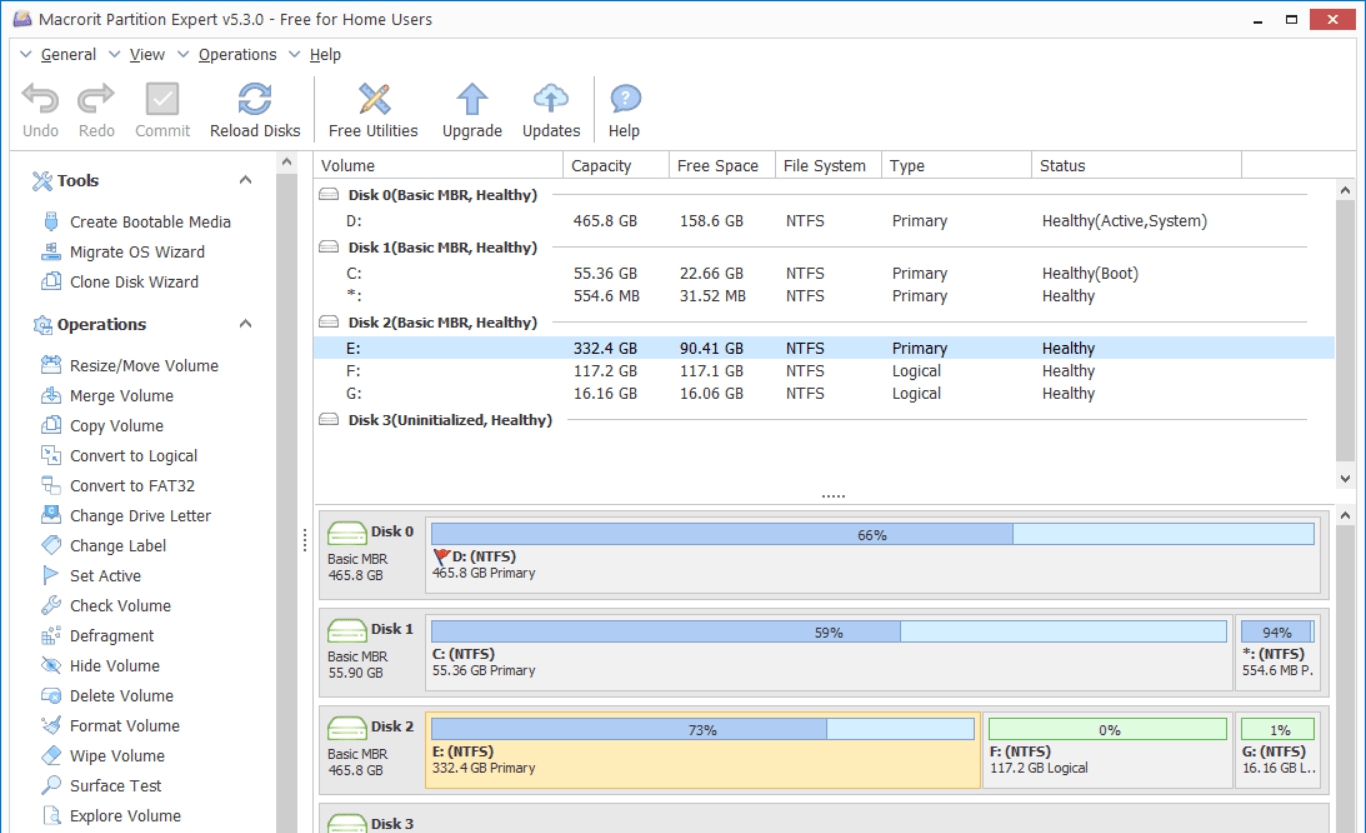Select the Reload Disks icon
Screen dimensions: 1366x833
[255, 100]
